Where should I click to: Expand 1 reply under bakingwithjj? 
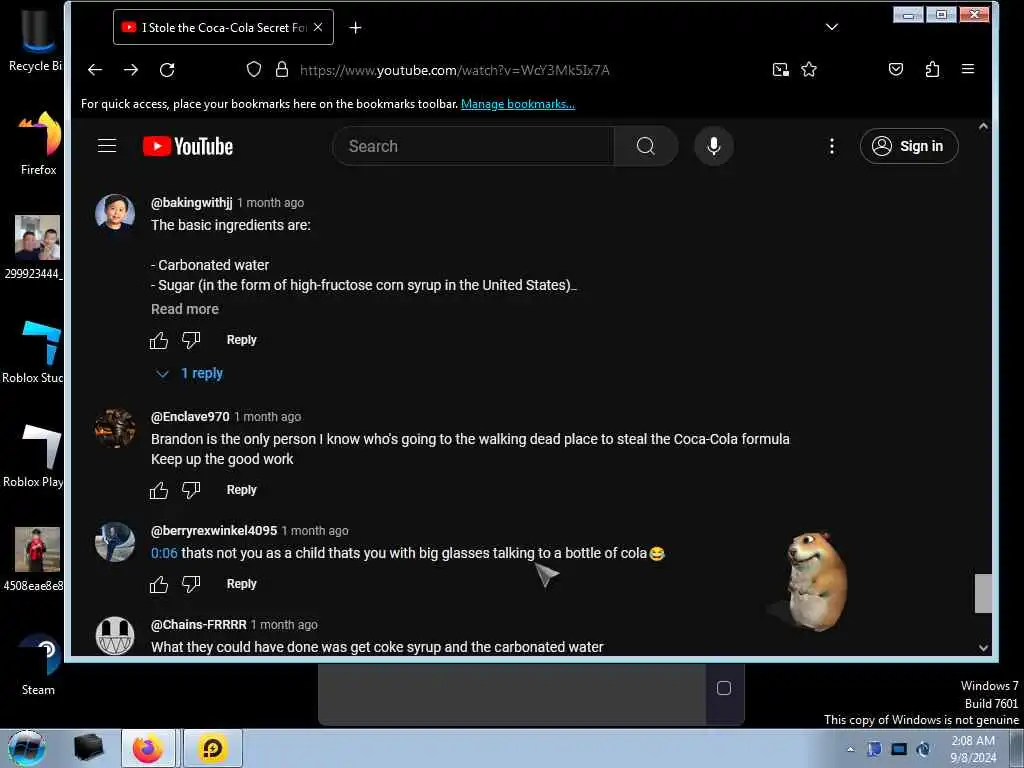tap(190, 374)
